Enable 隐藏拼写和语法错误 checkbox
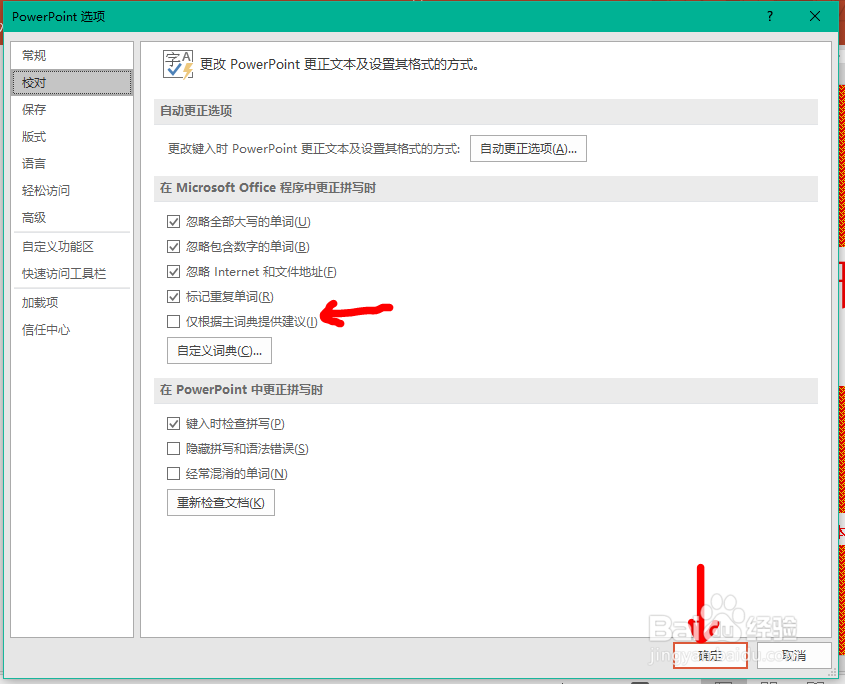845x684 pixels. tap(173, 448)
